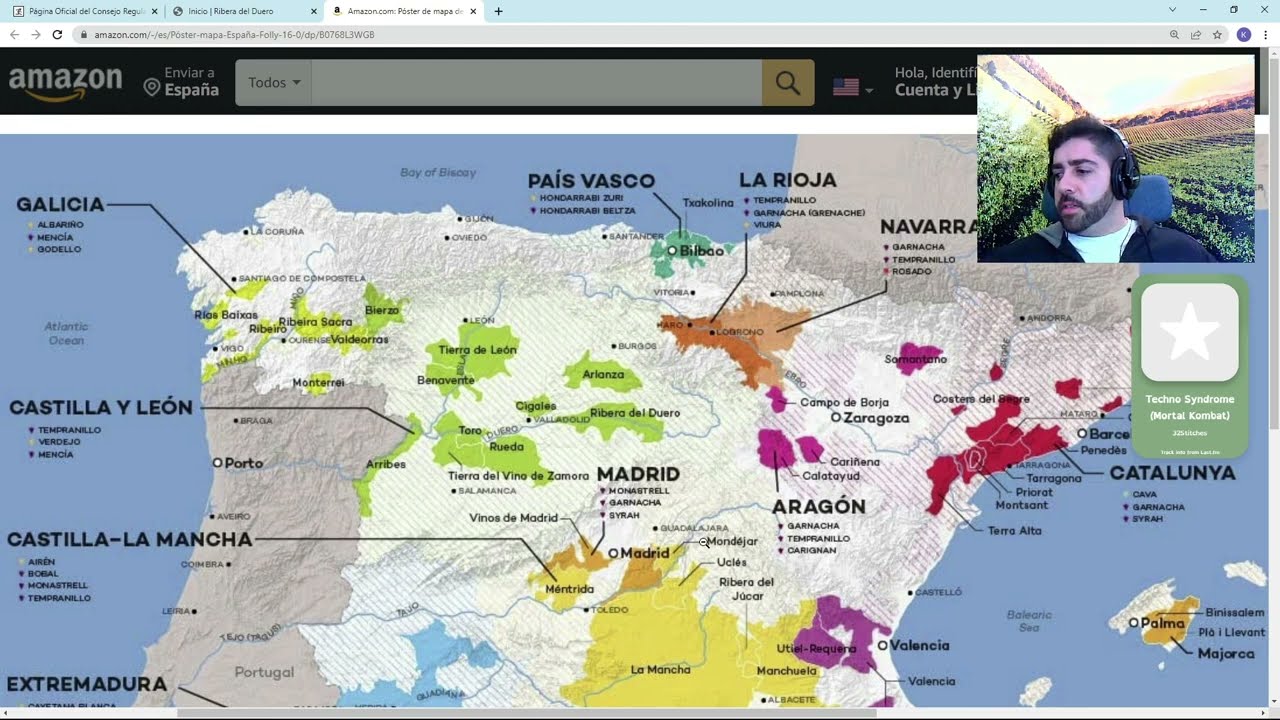Click the GALICIA region label
Viewport: 1280px width, 720px height.
click(60, 204)
